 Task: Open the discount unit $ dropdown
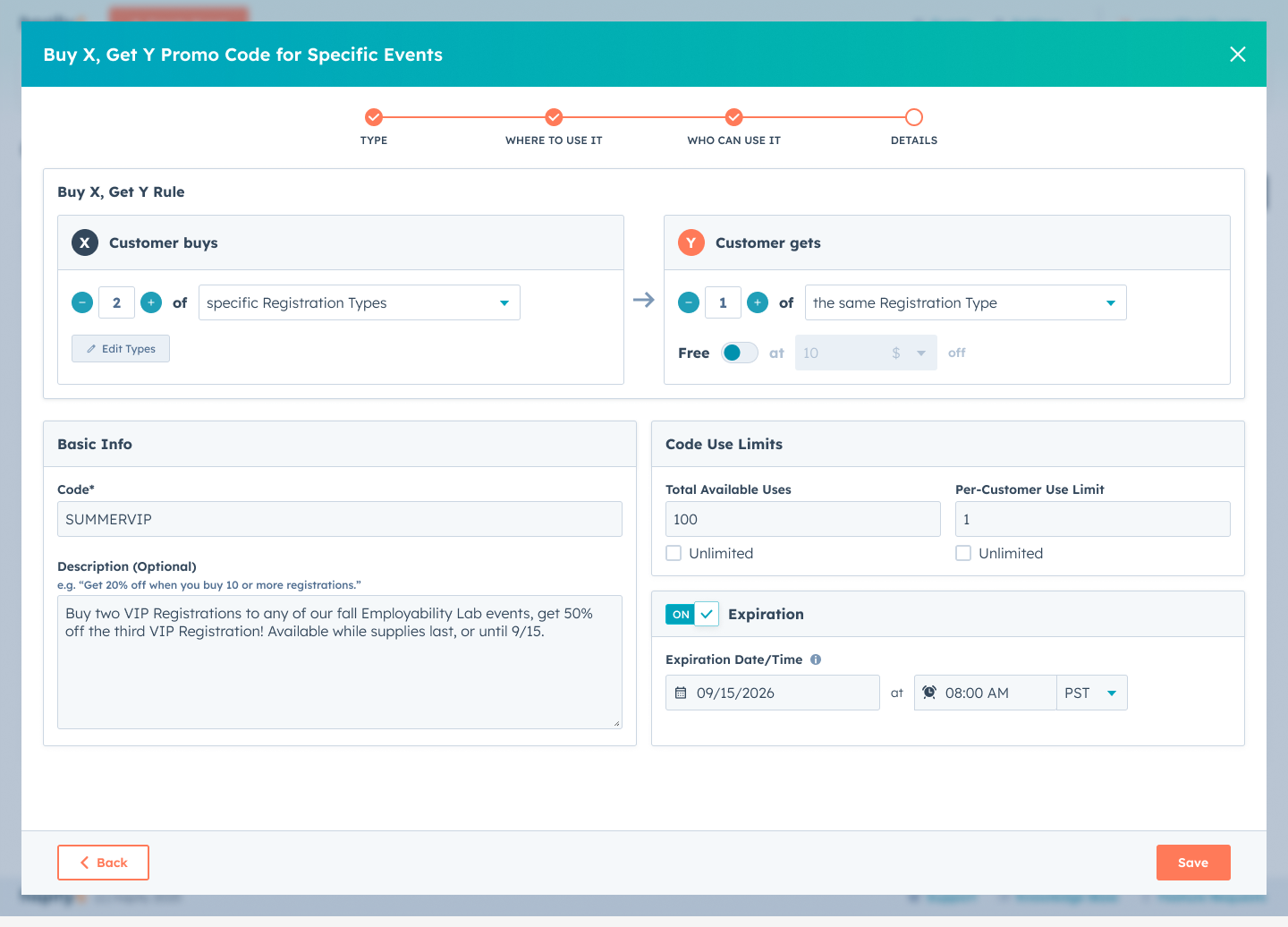[909, 353]
